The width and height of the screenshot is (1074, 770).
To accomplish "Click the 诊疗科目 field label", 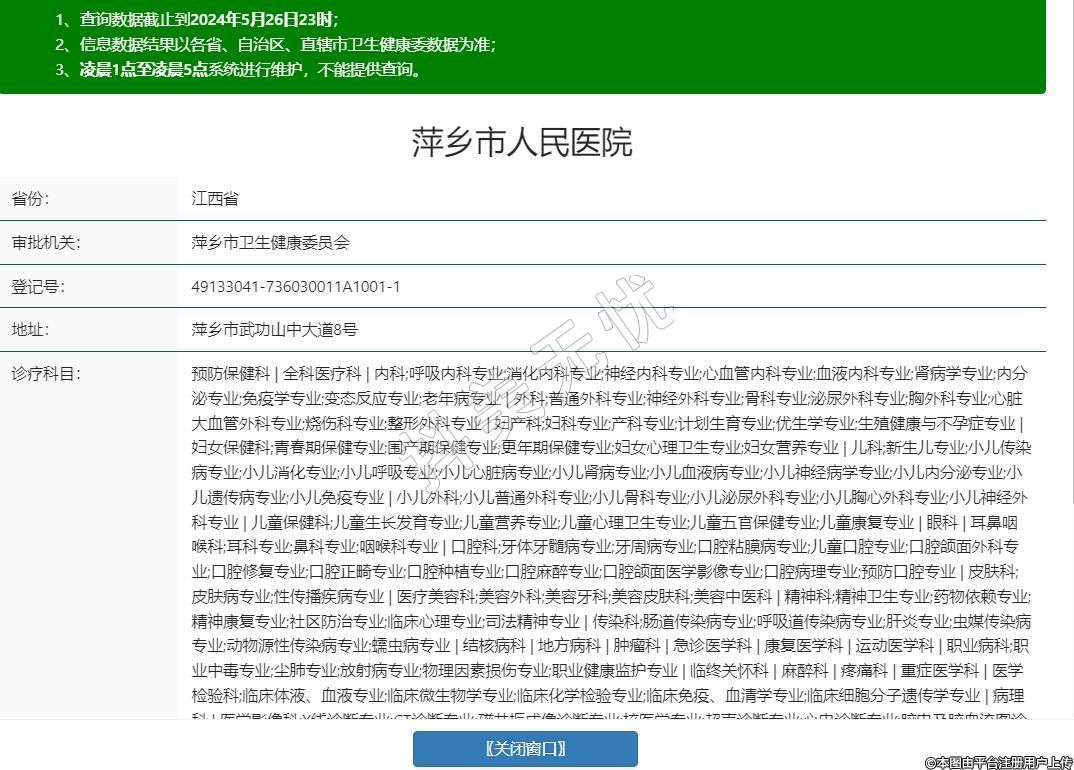I will [x=45, y=374].
